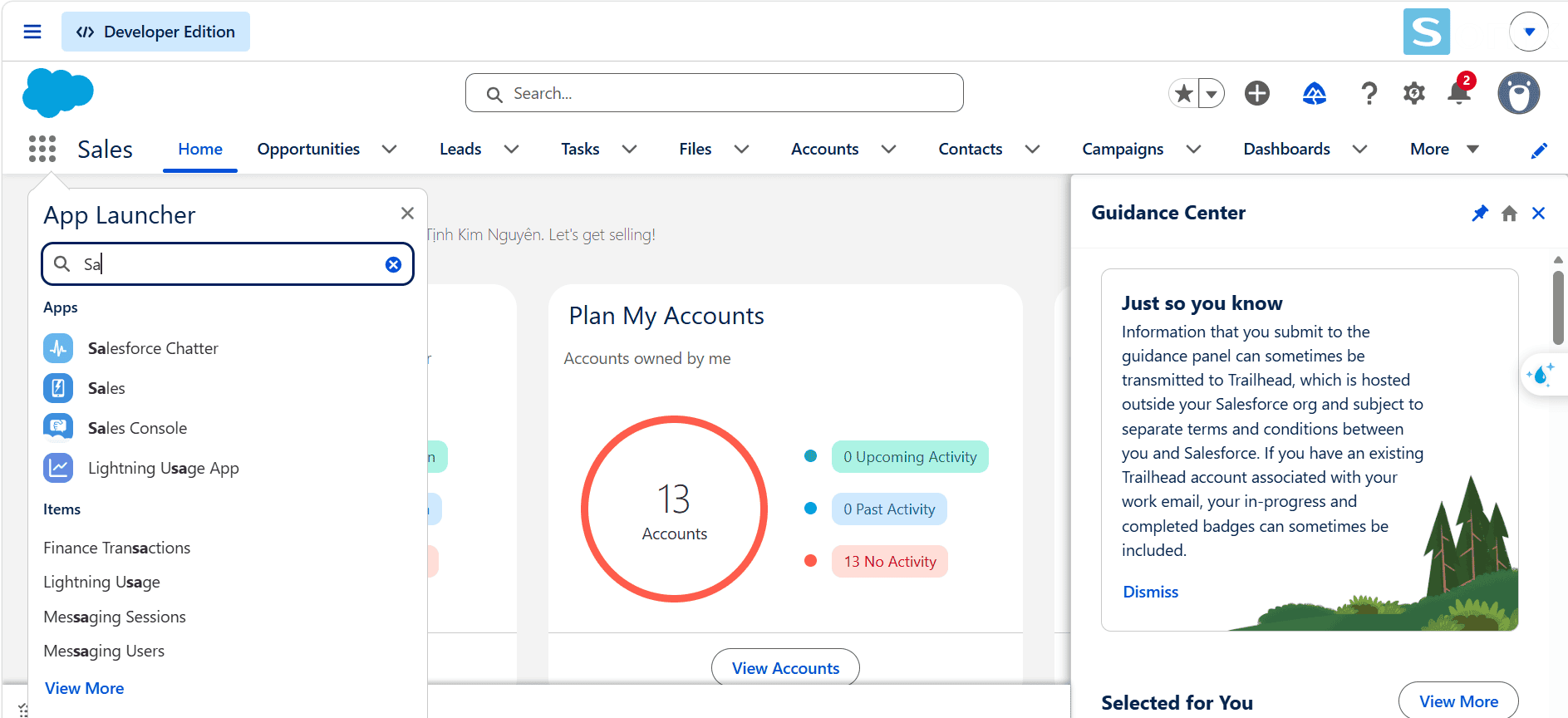Expand the Tasks tab chevron
Image resolution: width=1568 pixels, height=718 pixels.
click(629, 150)
